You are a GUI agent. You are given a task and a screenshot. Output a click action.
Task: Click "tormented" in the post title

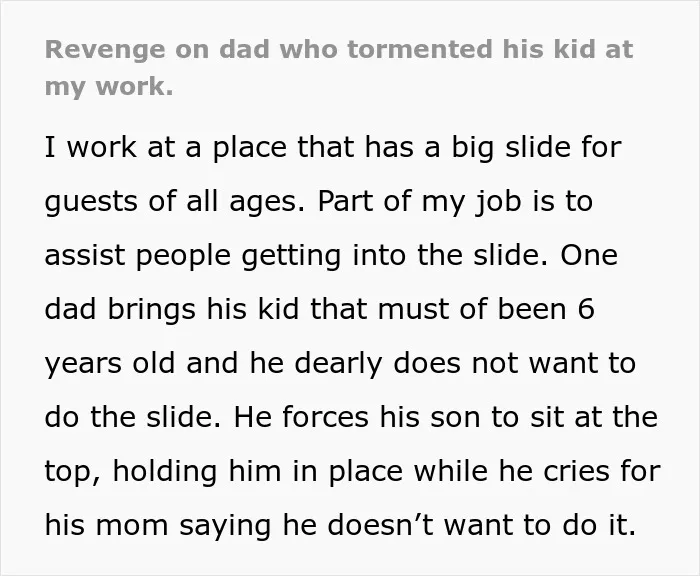point(419,49)
